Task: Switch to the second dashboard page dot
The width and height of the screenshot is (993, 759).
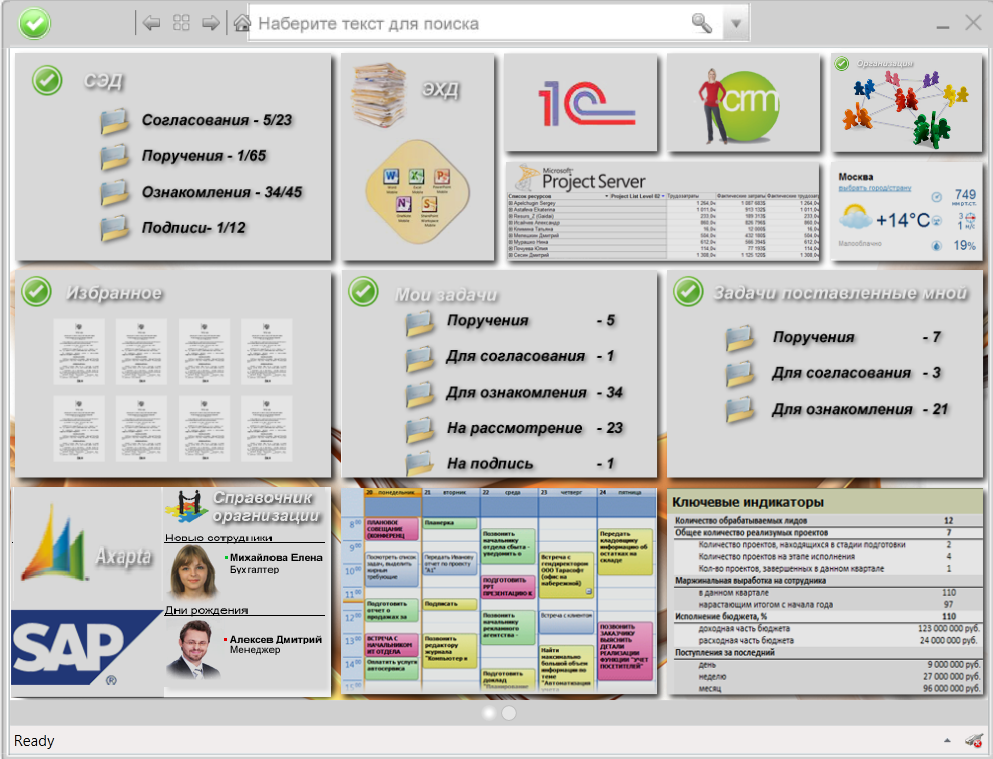Action: pyautogui.click(x=508, y=713)
